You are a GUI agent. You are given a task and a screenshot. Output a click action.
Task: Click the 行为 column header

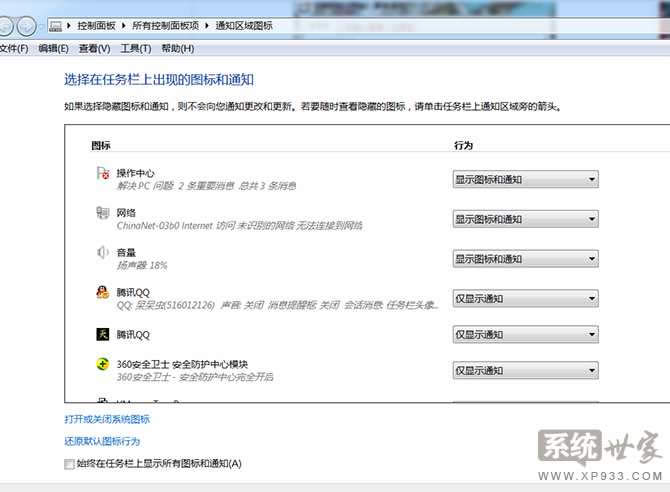point(463,146)
